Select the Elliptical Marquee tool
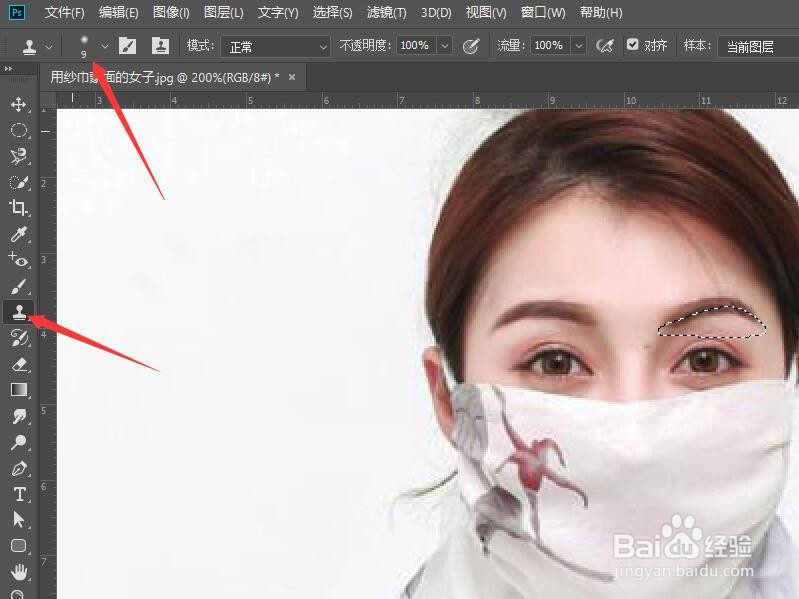 click(x=19, y=130)
